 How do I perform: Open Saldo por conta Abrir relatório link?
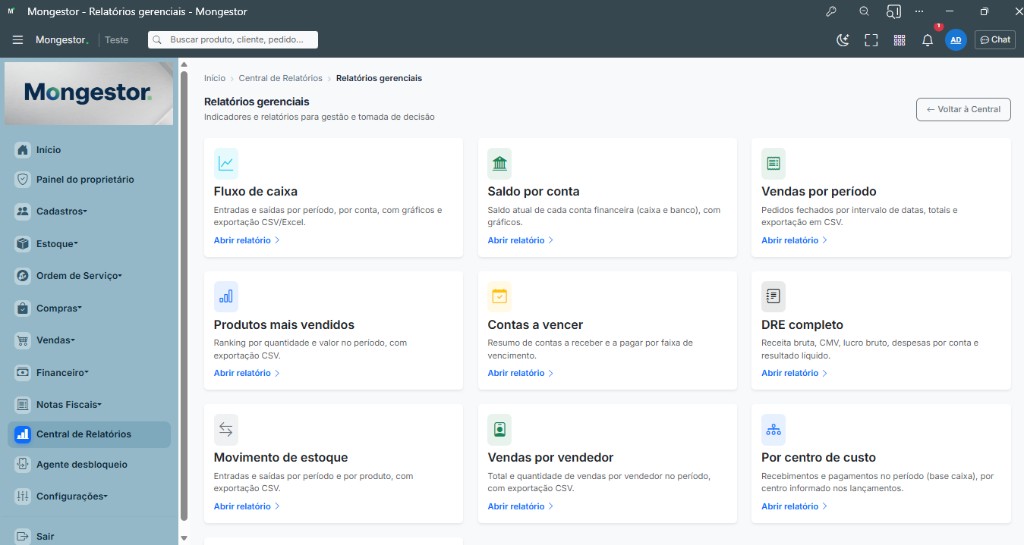click(x=520, y=240)
